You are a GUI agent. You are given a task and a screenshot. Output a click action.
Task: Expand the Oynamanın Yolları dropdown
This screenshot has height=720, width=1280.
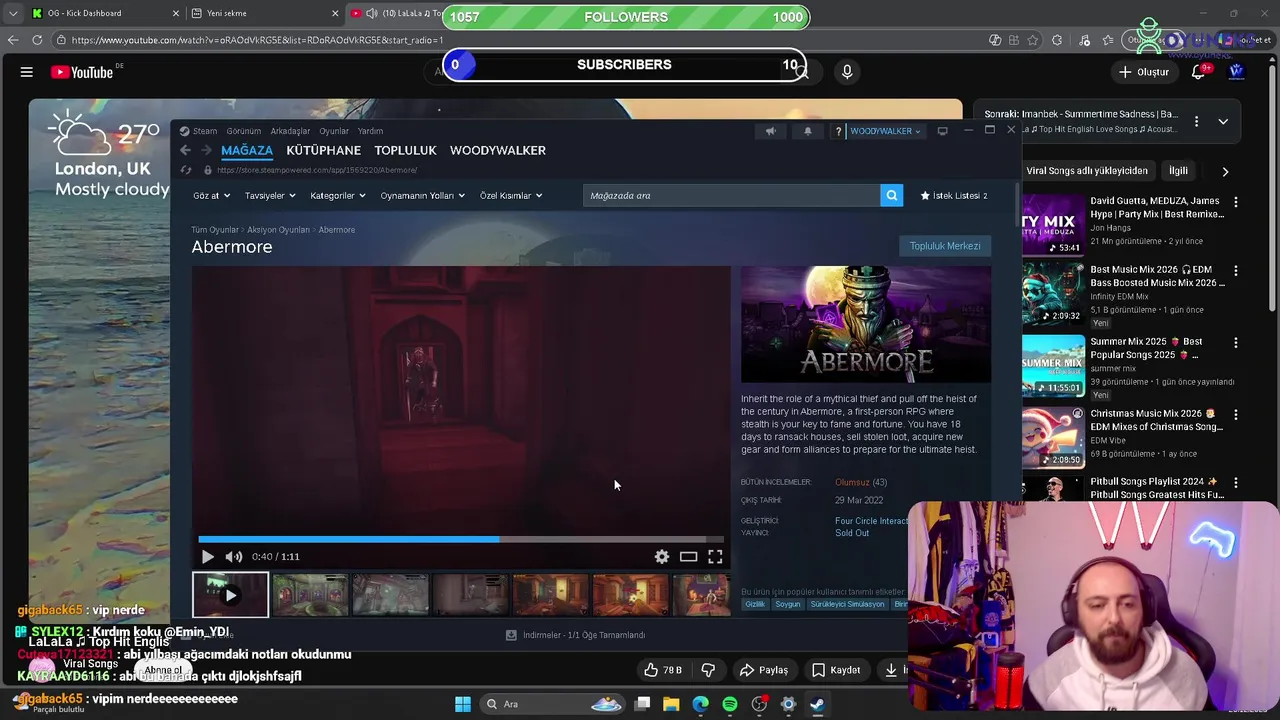422,196
